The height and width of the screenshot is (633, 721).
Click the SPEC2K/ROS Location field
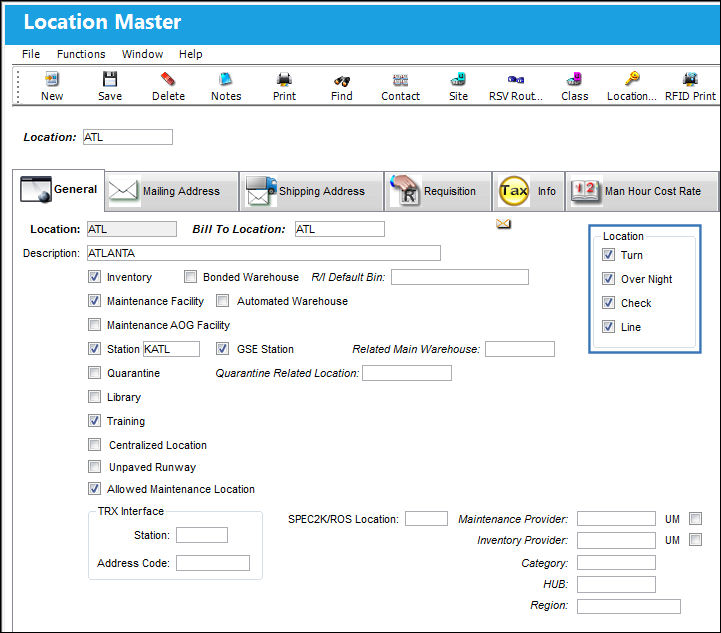tap(426, 519)
